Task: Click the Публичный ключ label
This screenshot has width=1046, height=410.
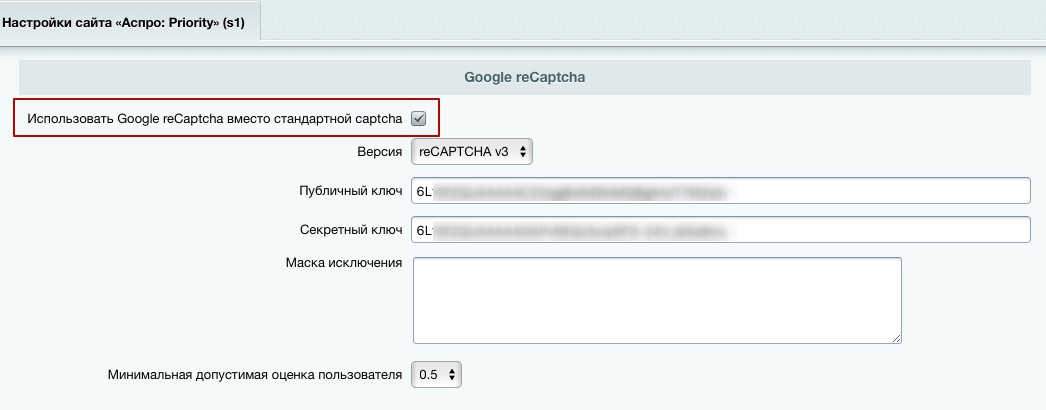Action: 351,191
